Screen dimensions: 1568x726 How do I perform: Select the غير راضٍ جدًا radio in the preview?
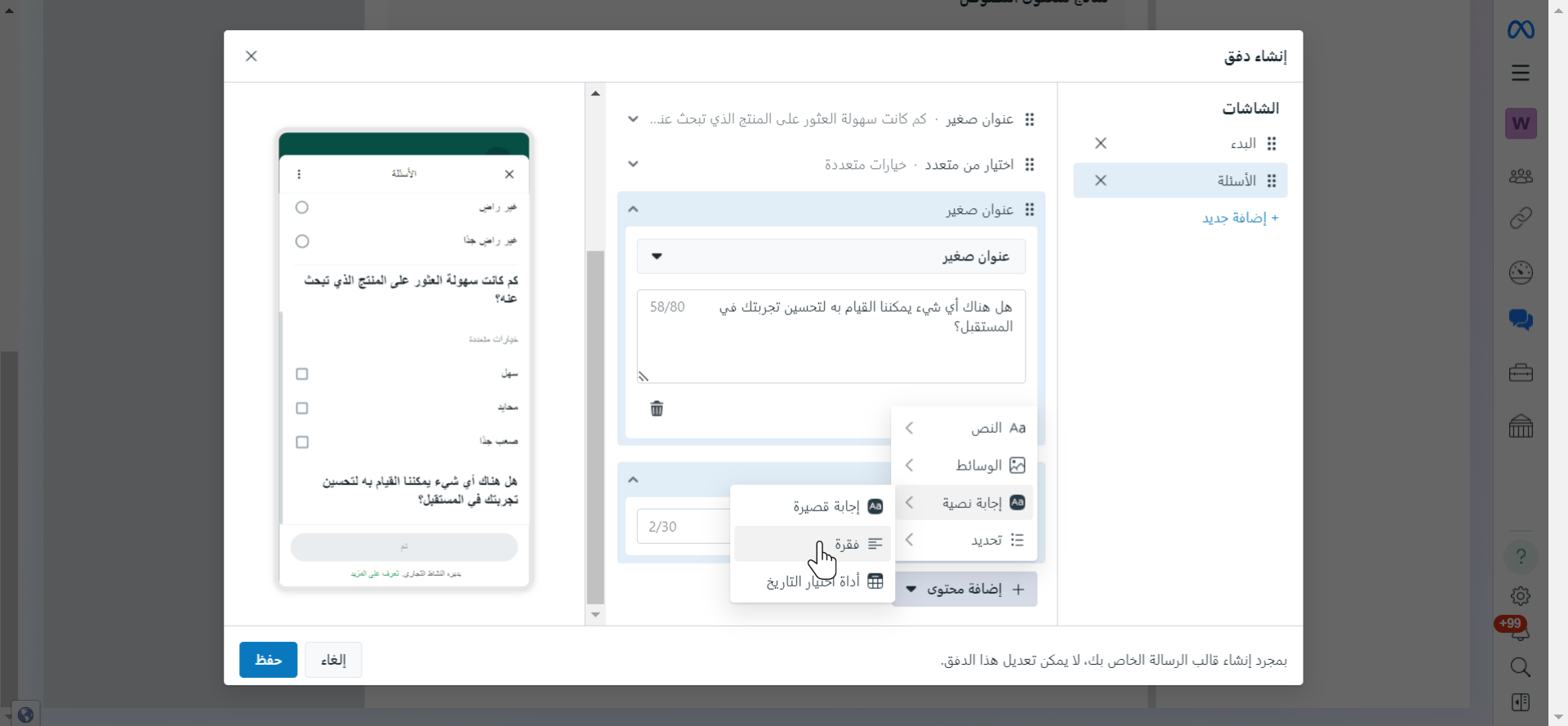(x=302, y=241)
